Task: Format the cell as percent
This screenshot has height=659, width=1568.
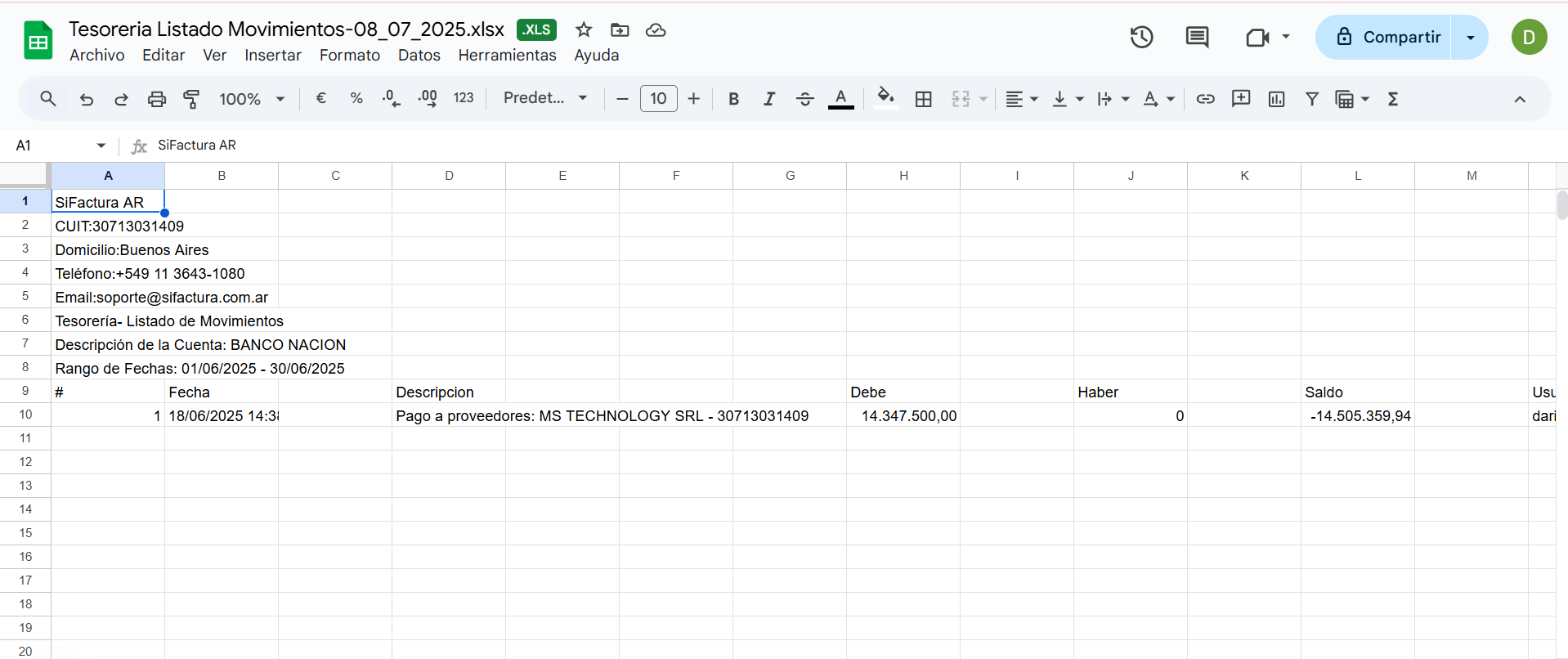Action: (356, 98)
